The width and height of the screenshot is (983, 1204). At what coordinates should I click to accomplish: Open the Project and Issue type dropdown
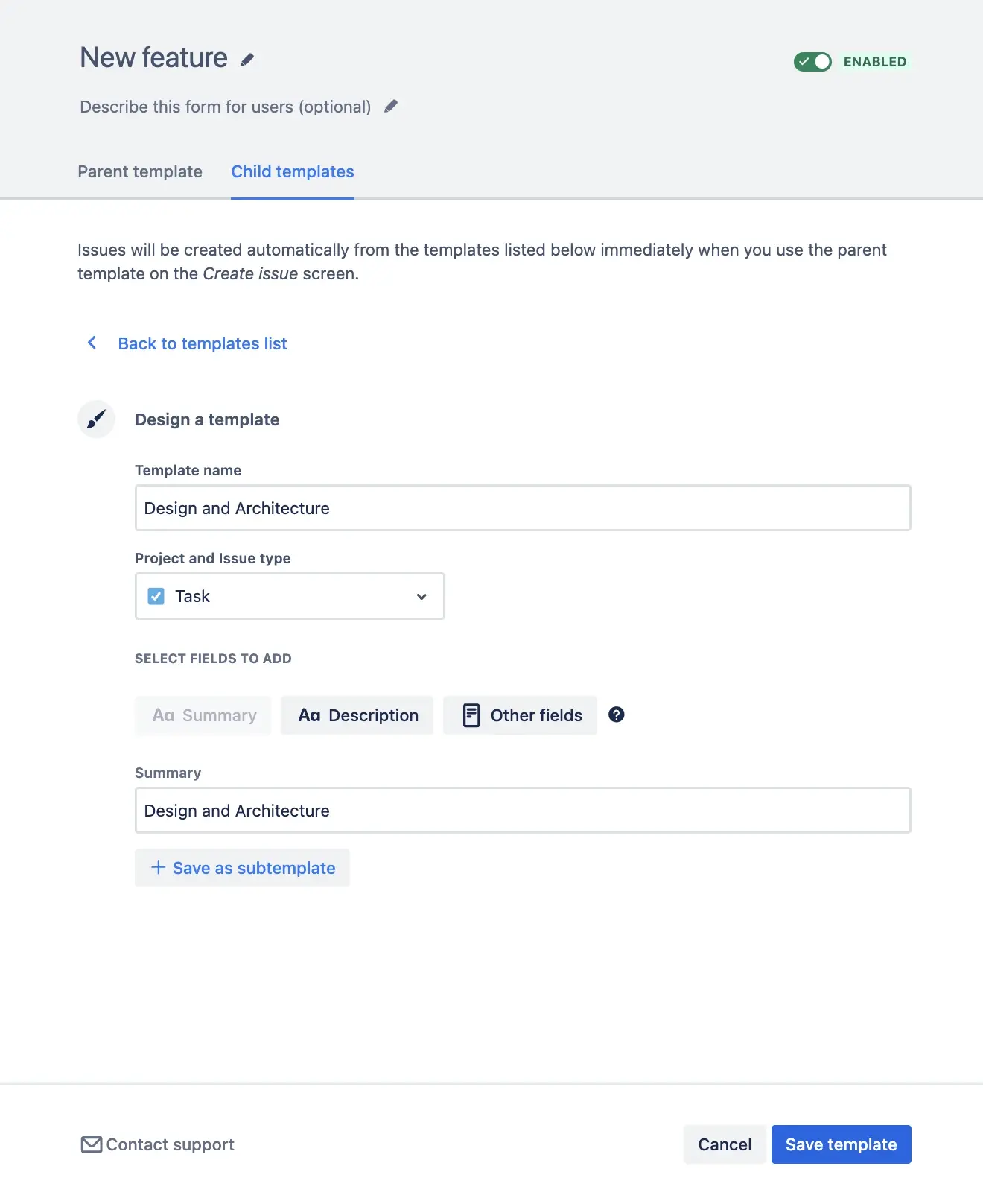tap(290, 596)
